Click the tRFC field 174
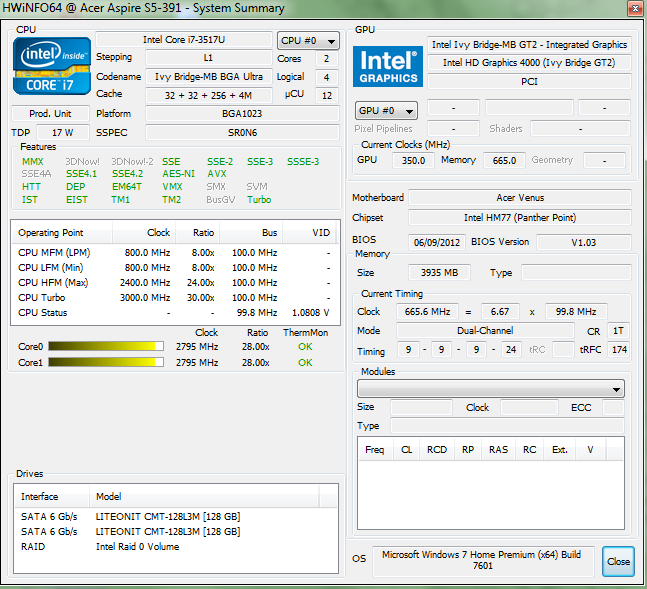The height and width of the screenshot is (589, 647). point(619,350)
